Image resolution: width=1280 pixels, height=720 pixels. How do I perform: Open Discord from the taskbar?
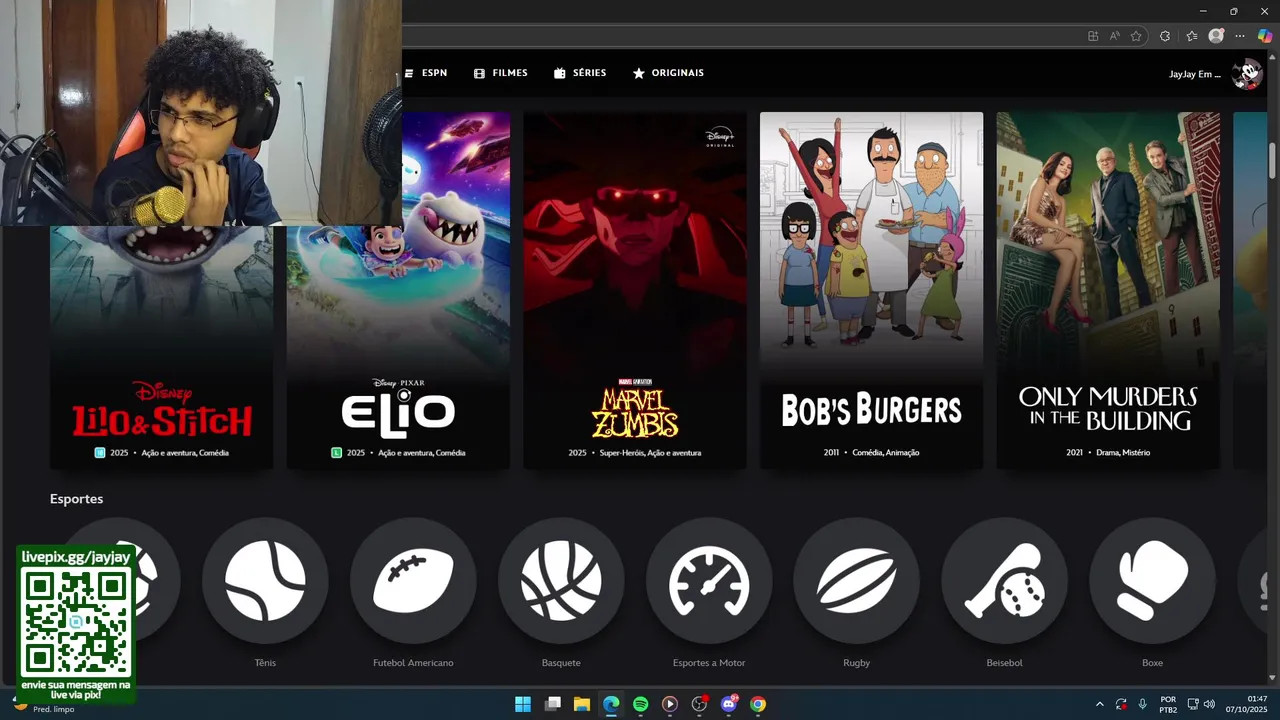[x=729, y=704]
